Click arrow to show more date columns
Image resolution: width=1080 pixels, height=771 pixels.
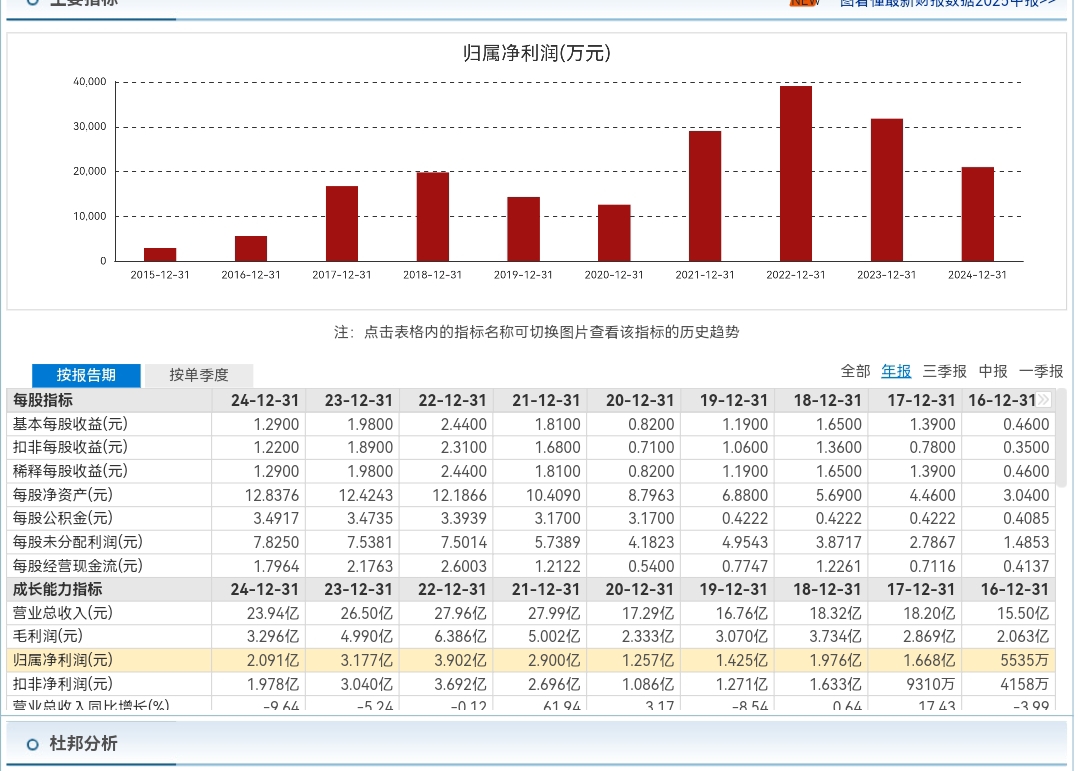coord(1044,399)
